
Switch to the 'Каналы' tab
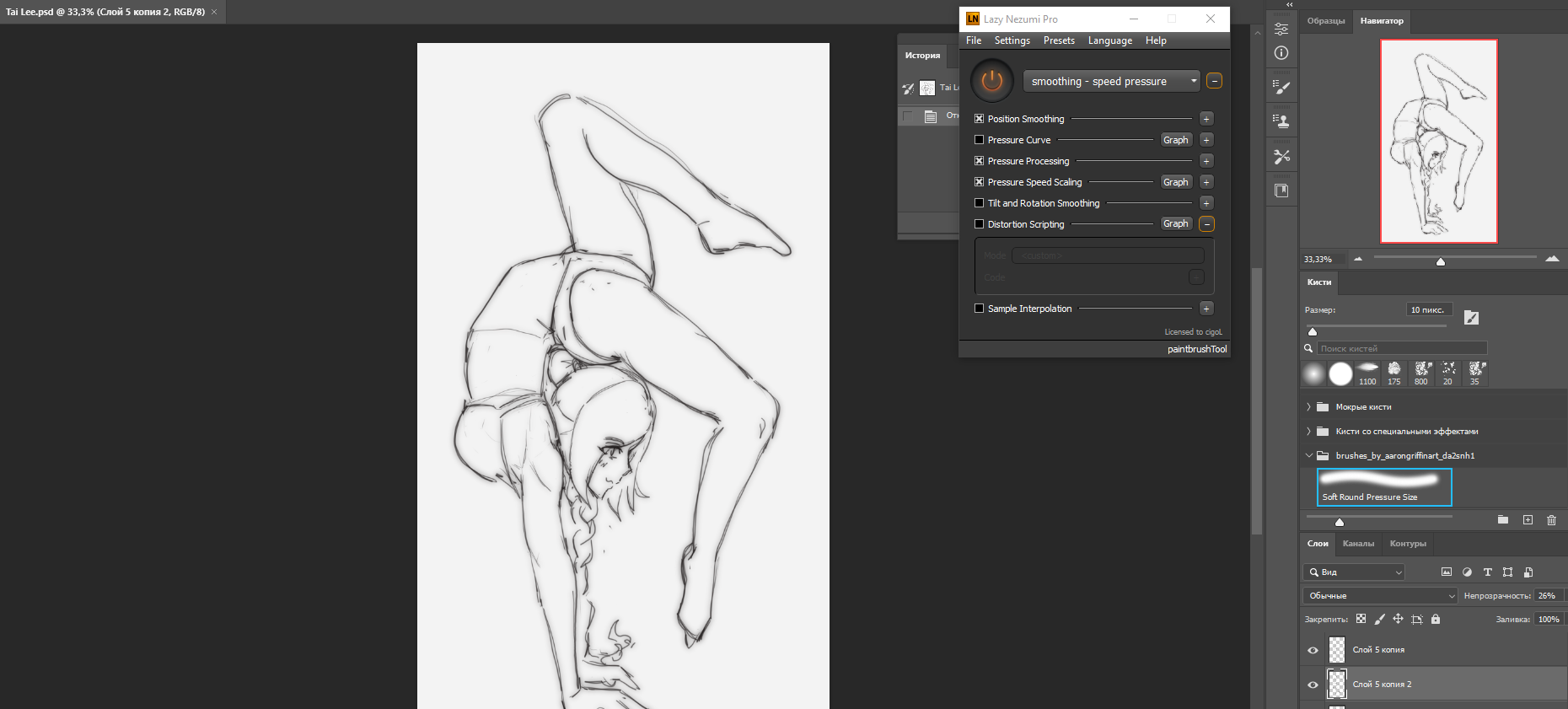tap(1358, 544)
